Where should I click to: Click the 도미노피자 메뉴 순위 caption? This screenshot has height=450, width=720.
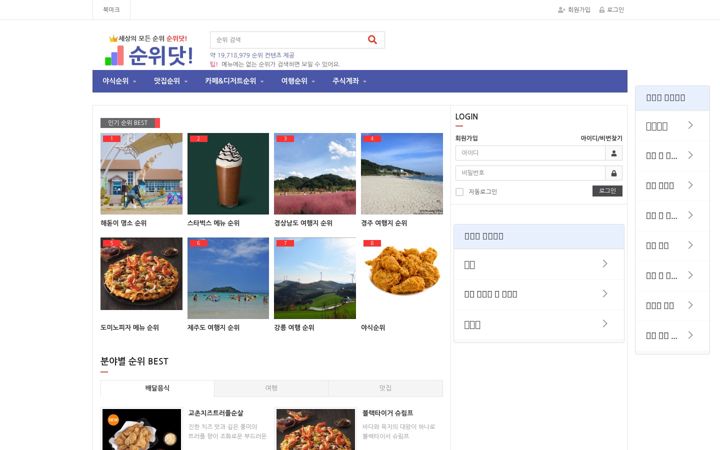click(x=129, y=328)
